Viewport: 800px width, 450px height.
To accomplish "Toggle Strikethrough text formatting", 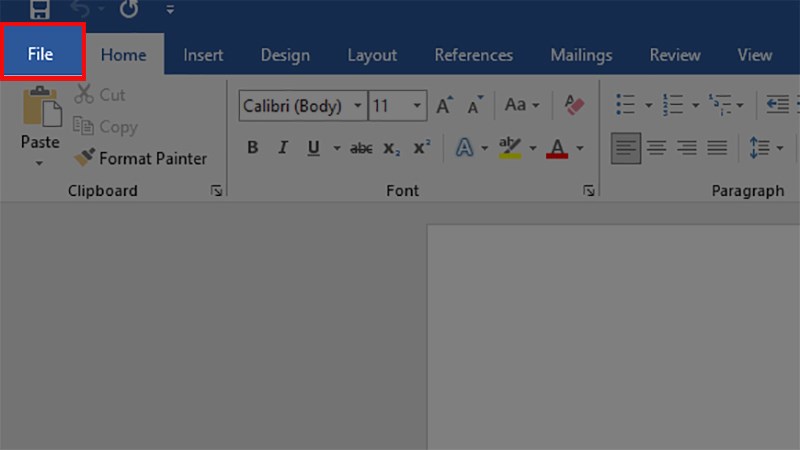I will click(x=361, y=148).
